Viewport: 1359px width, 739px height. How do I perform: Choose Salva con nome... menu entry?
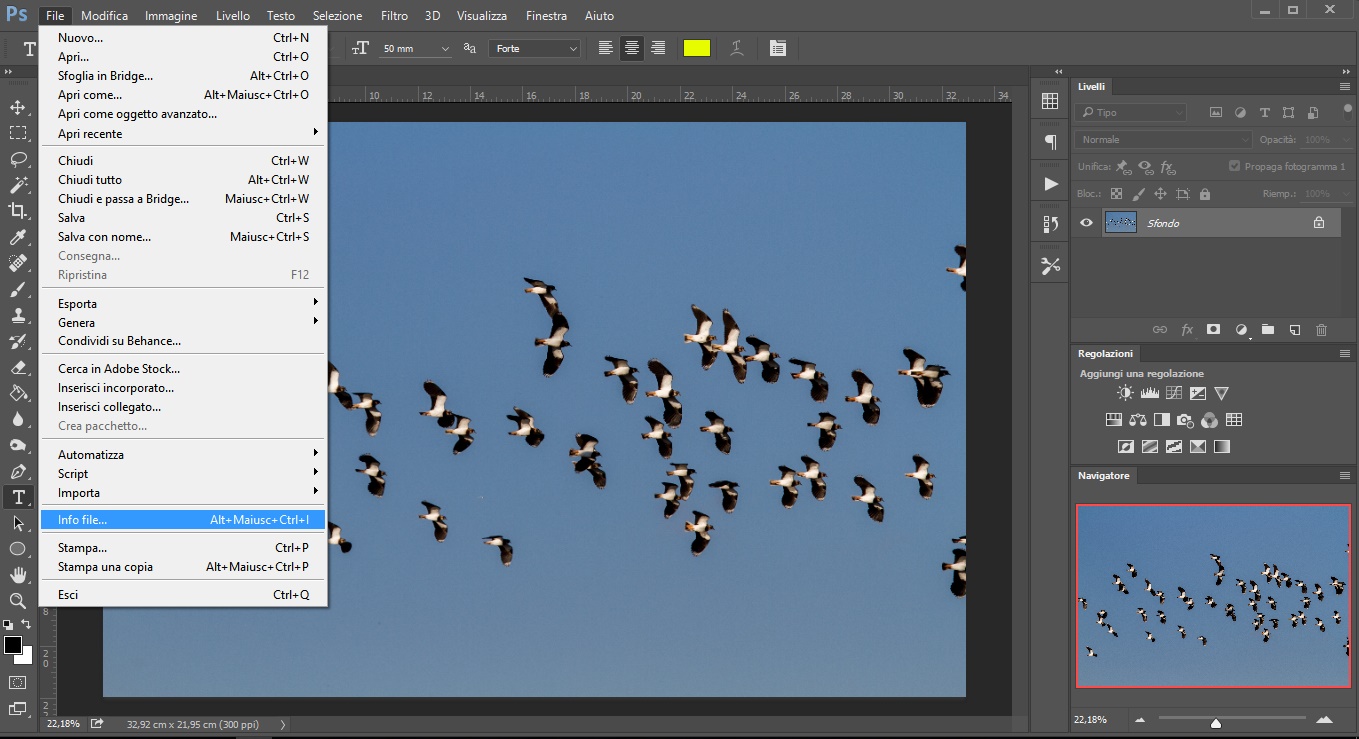tap(182, 237)
